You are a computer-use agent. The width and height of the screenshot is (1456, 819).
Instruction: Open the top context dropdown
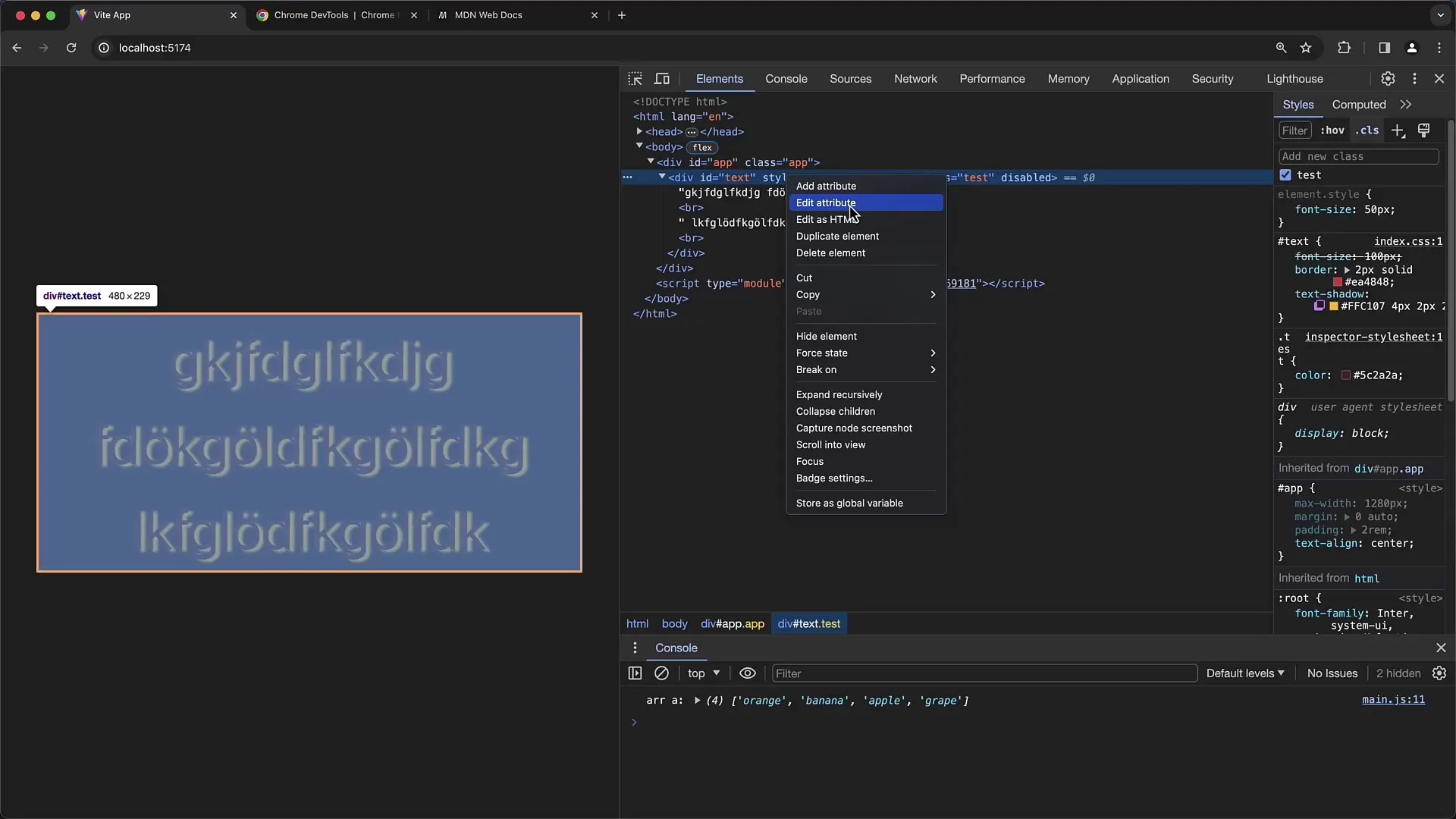703,673
